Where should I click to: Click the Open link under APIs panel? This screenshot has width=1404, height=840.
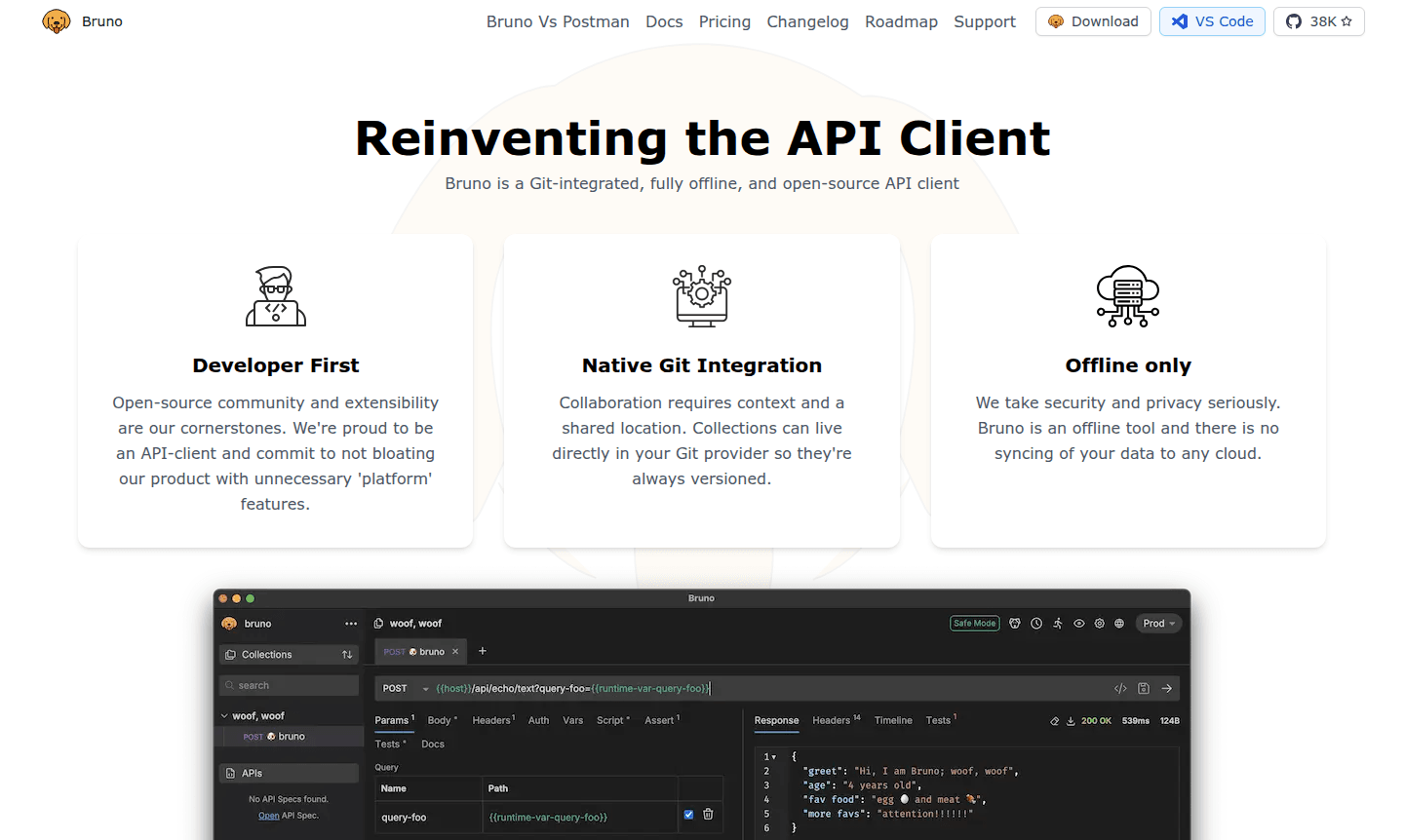[268, 815]
